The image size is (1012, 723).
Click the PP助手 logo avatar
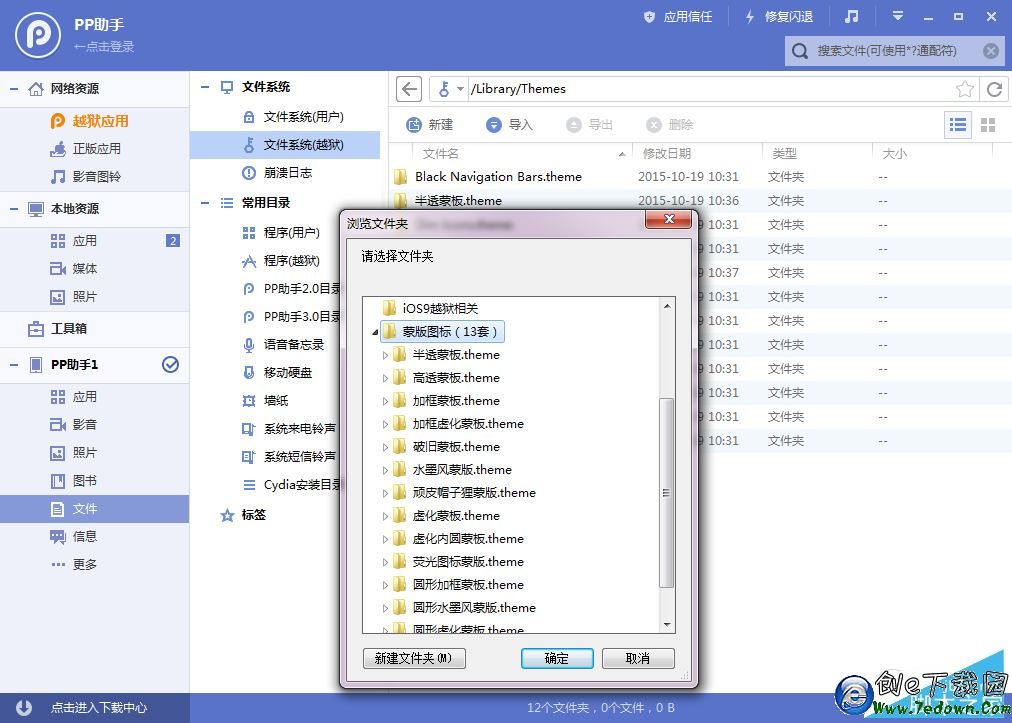click(x=38, y=35)
